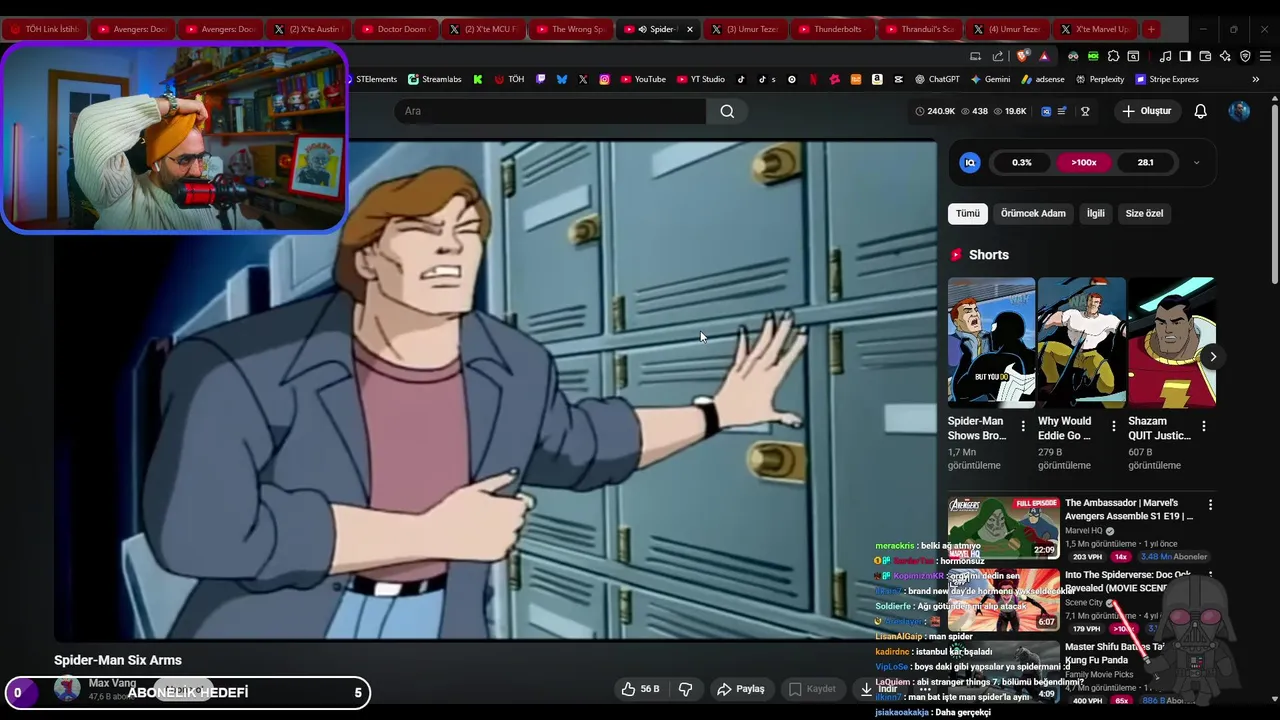1280x720 pixels.
Task: Advance Shorts shelf with next arrow
Action: 1212,357
